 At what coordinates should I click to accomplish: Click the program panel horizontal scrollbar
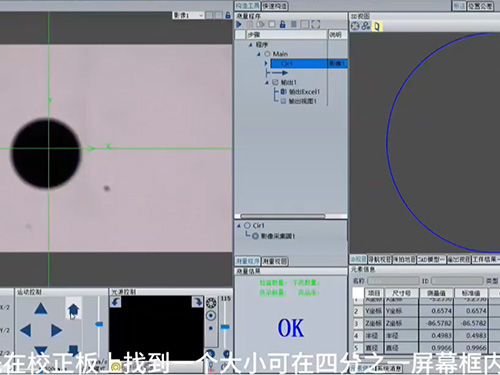pos(283,216)
